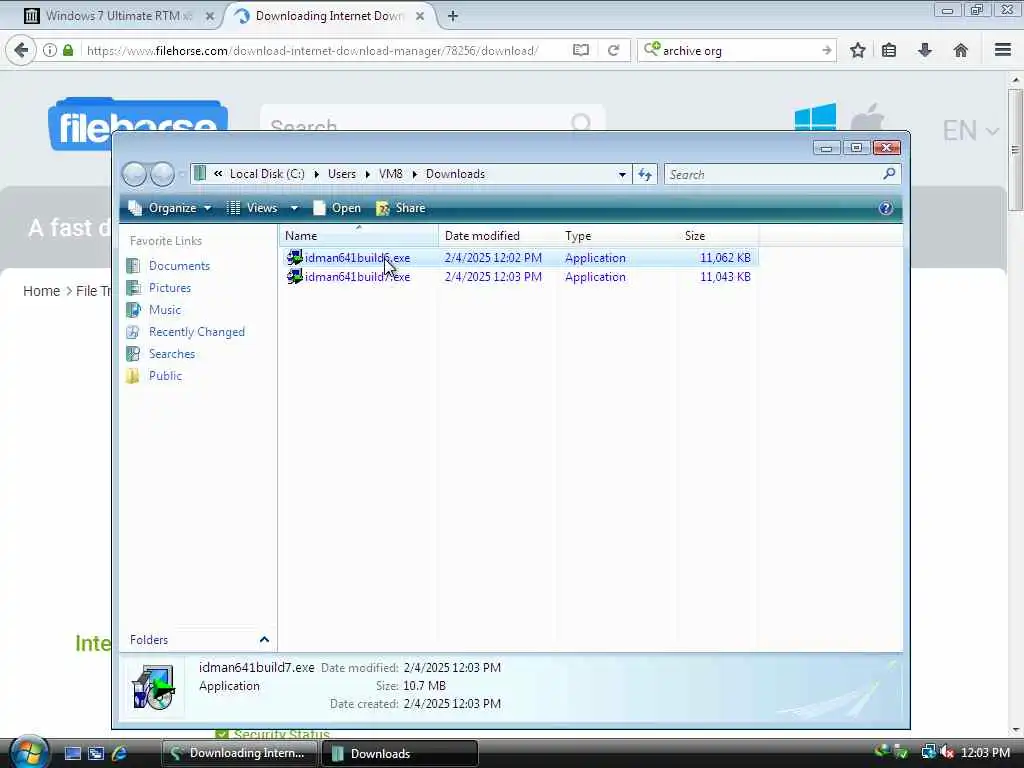1024x768 pixels.
Task: Click Show Desktop quick launch icon
Action: (x=72, y=753)
